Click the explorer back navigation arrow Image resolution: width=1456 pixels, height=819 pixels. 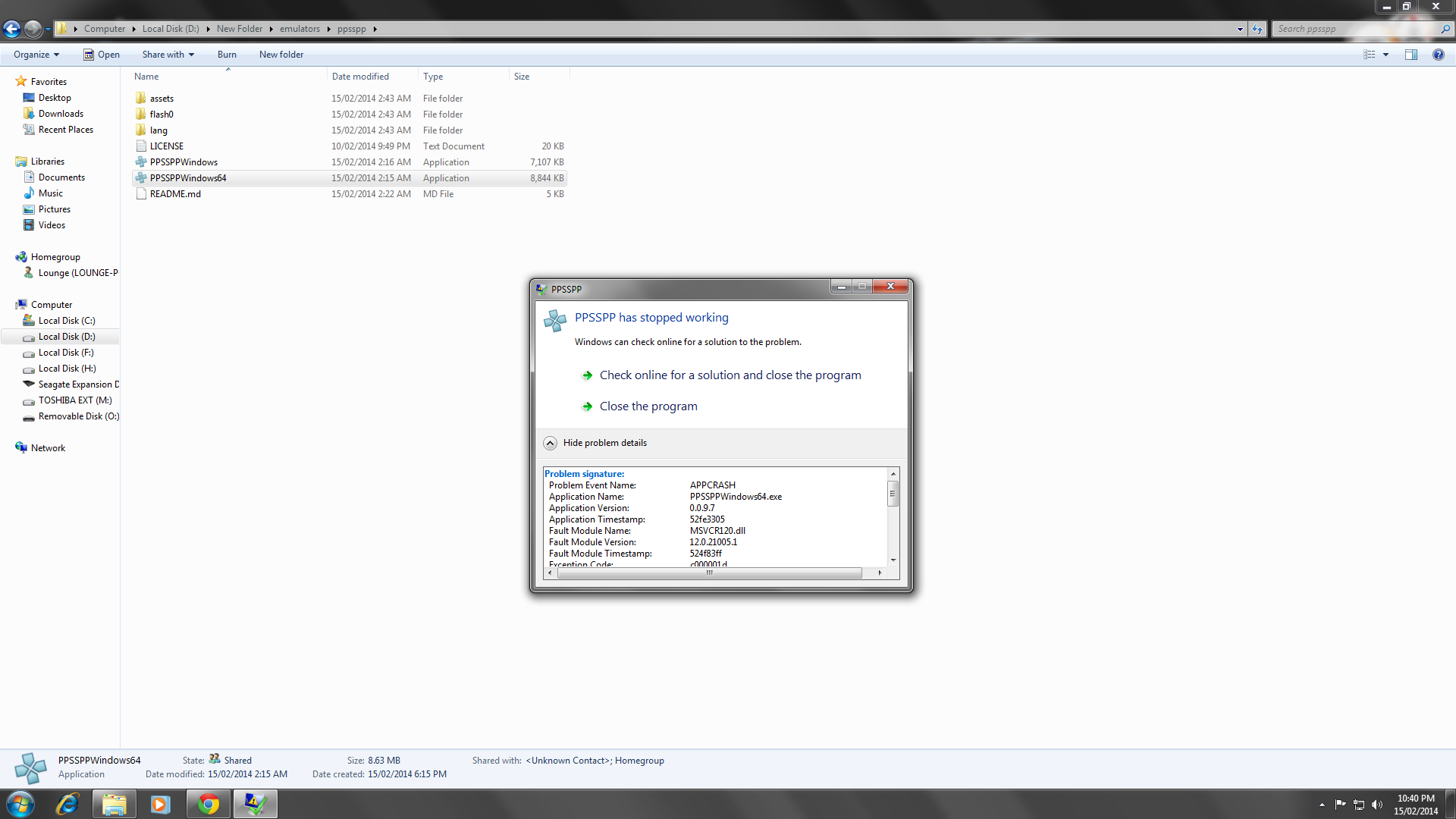12,29
